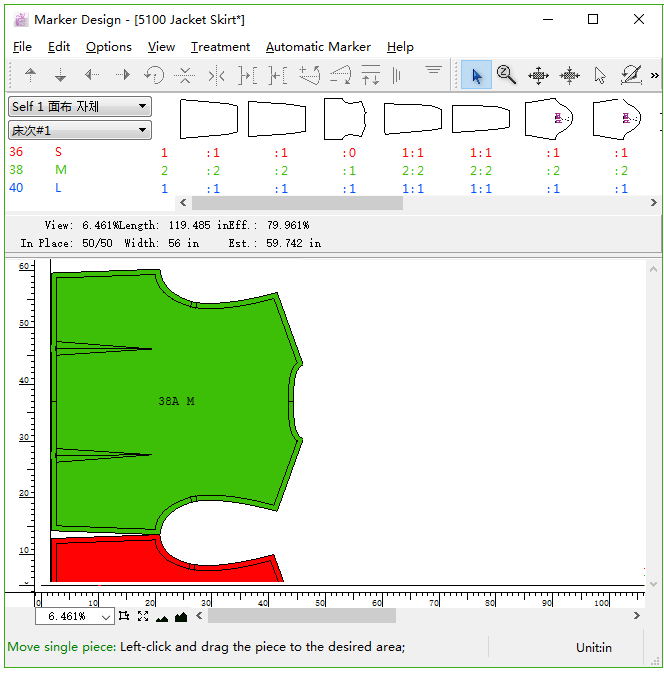664x677 pixels.
Task: Click the small mountain zoom-out icon
Action: (x=162, y=618)
